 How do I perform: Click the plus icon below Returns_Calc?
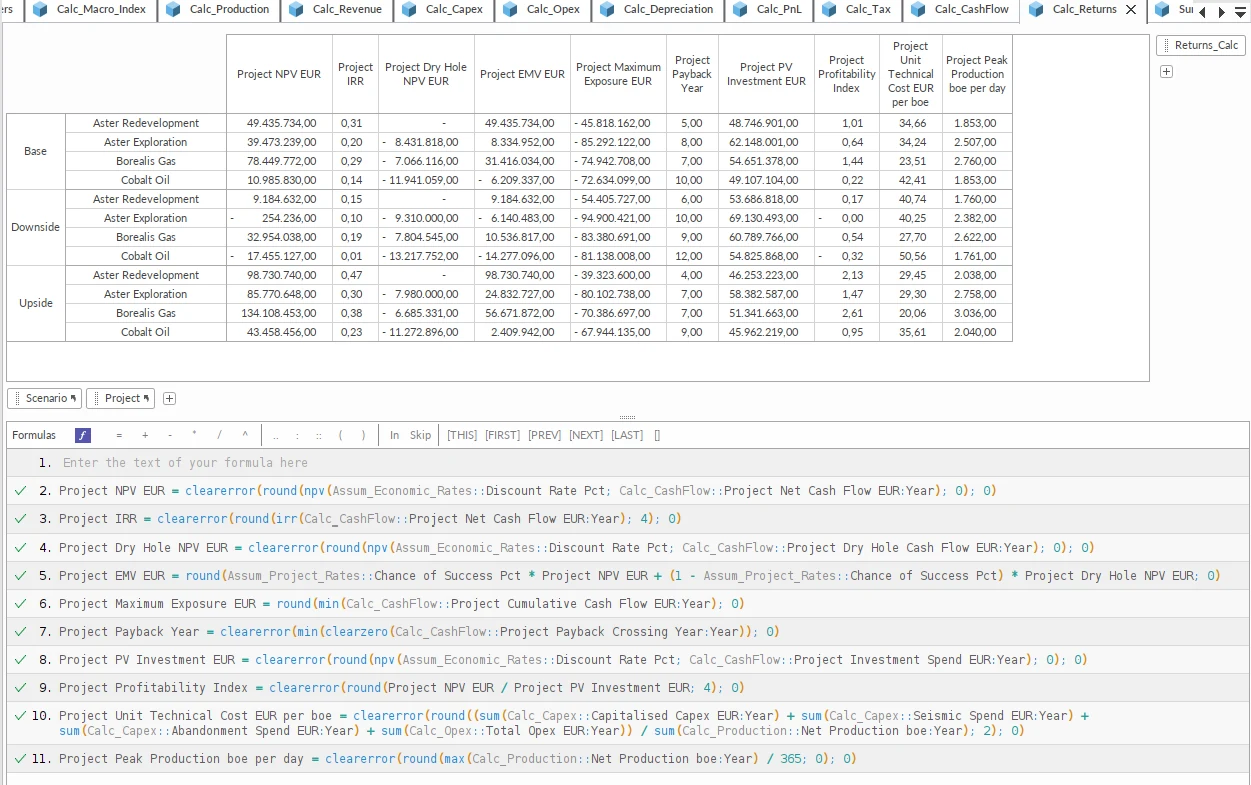pos(1166,71)
